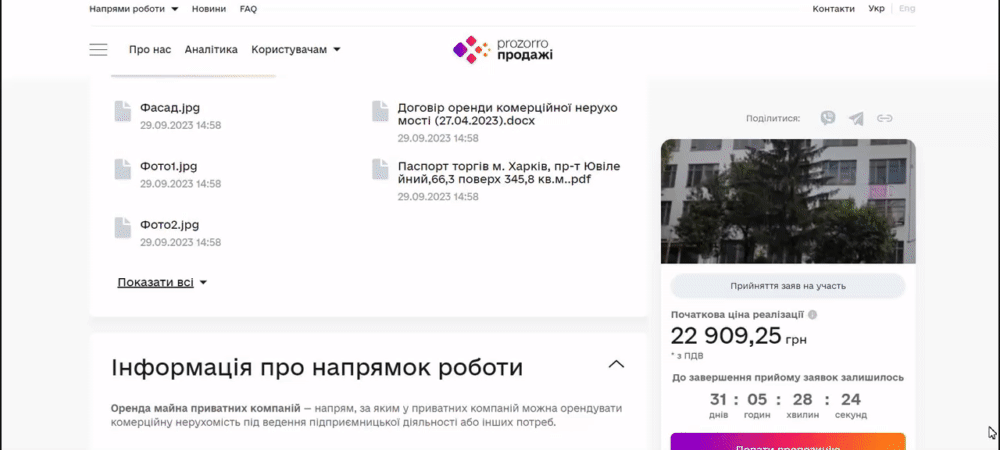Click document icon beside Договір оренди file
1000x450 pixels.
(x=380, y=111)
